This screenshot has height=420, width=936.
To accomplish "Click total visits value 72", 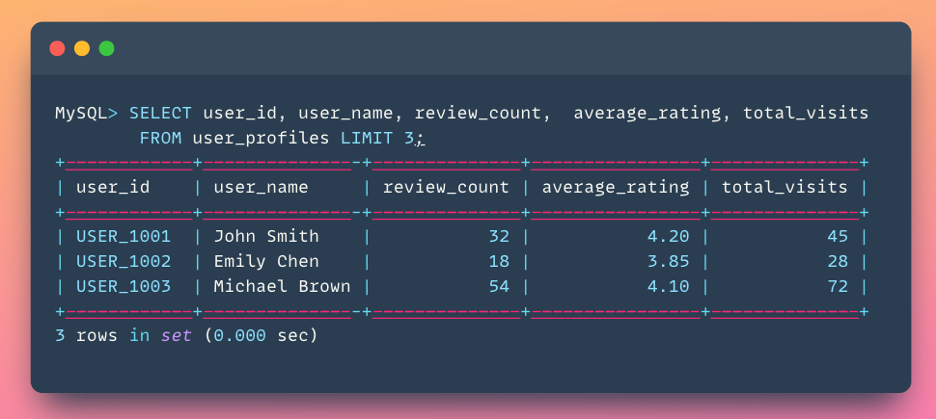I will (838, 286).
